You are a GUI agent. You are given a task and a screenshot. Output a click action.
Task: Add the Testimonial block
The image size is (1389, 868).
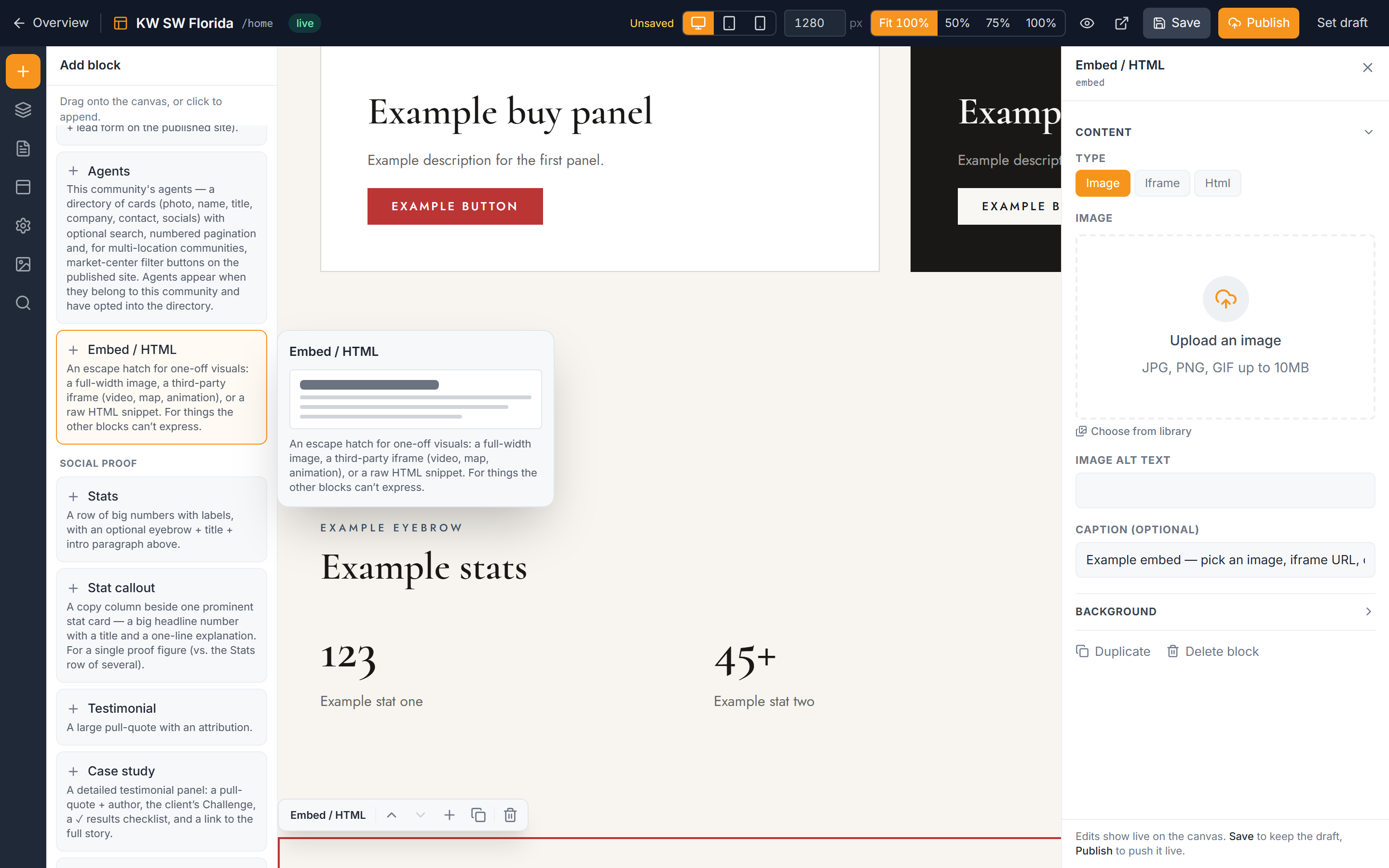(x=161, y=717)
